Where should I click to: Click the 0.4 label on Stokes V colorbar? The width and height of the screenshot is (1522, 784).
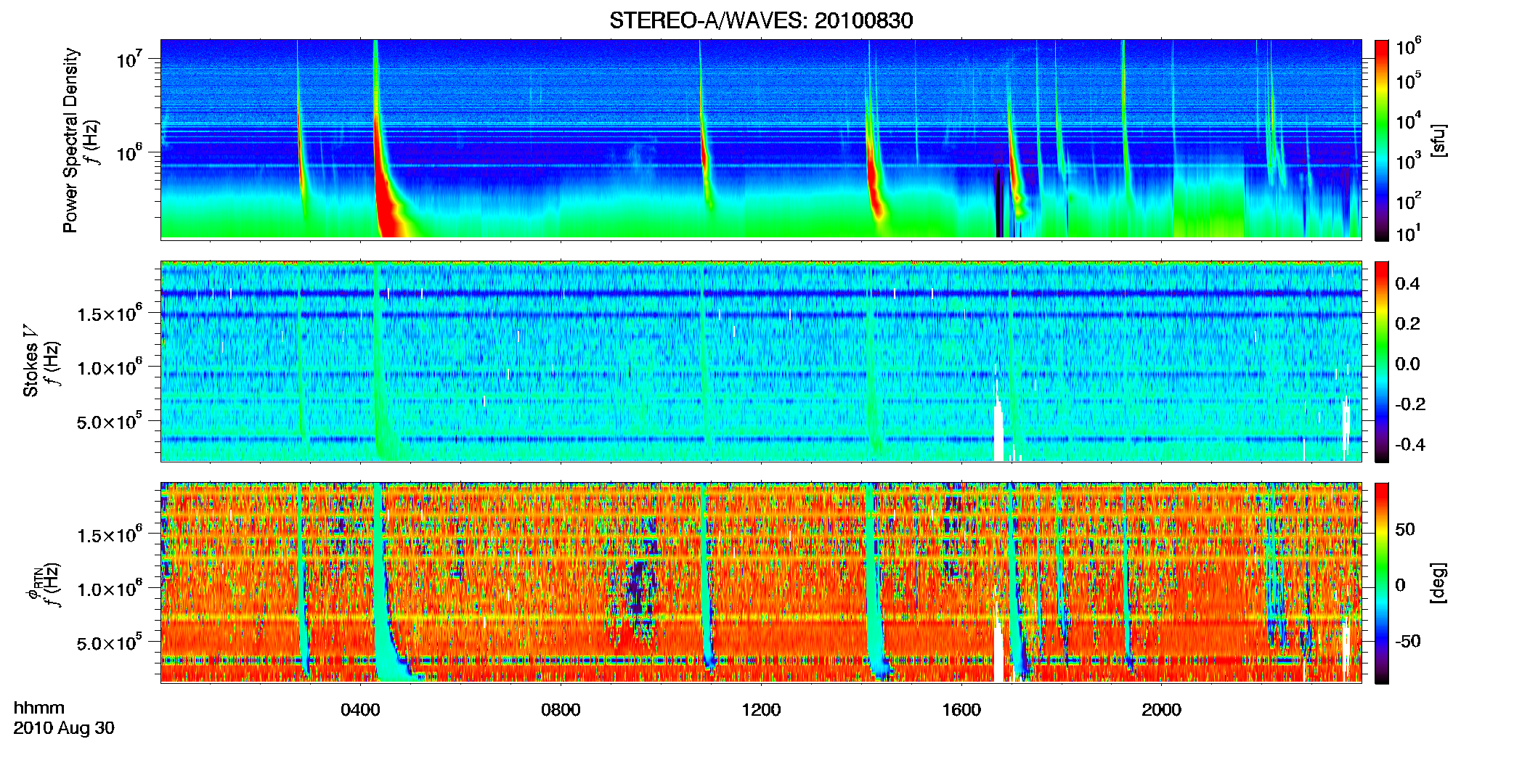(1407, 284)
